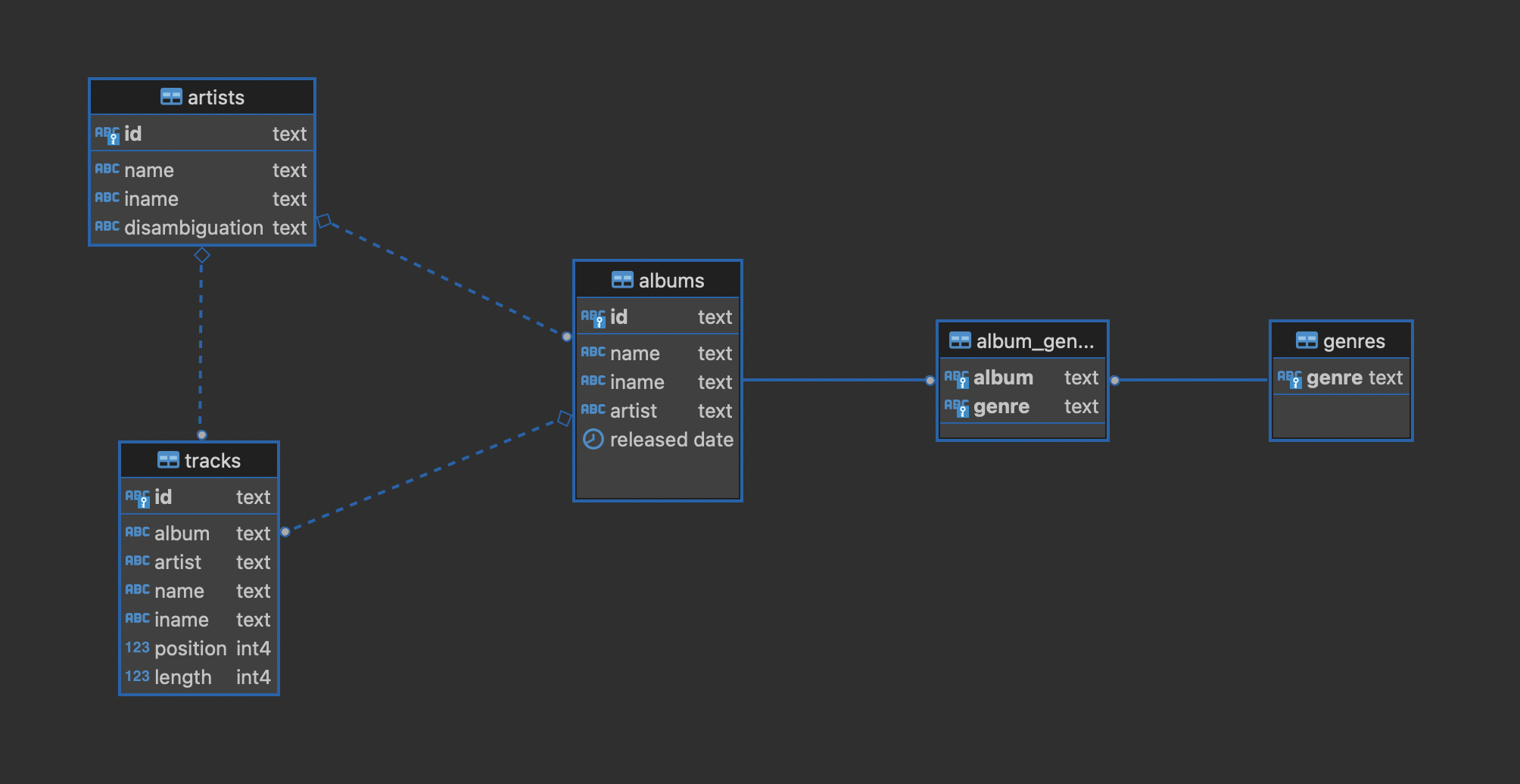Click ABC icon beside albums name
1520x784 pixels.
tap(593, 352)
